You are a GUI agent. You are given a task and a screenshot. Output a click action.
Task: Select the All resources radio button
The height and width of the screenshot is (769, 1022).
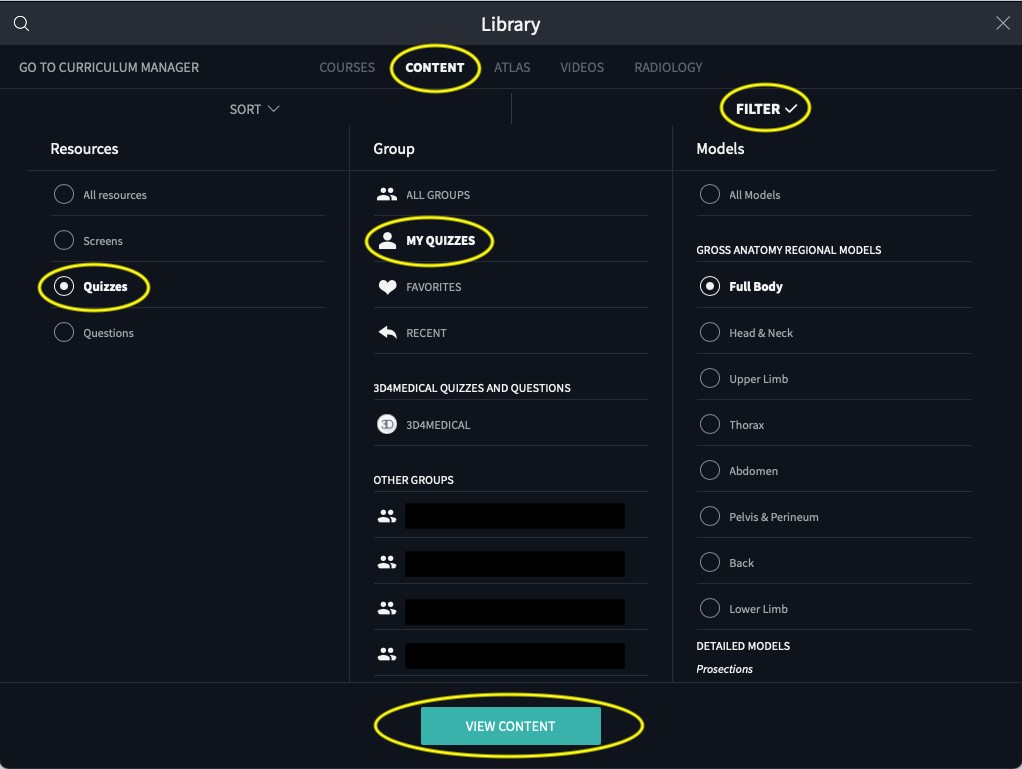pos(64,195)
